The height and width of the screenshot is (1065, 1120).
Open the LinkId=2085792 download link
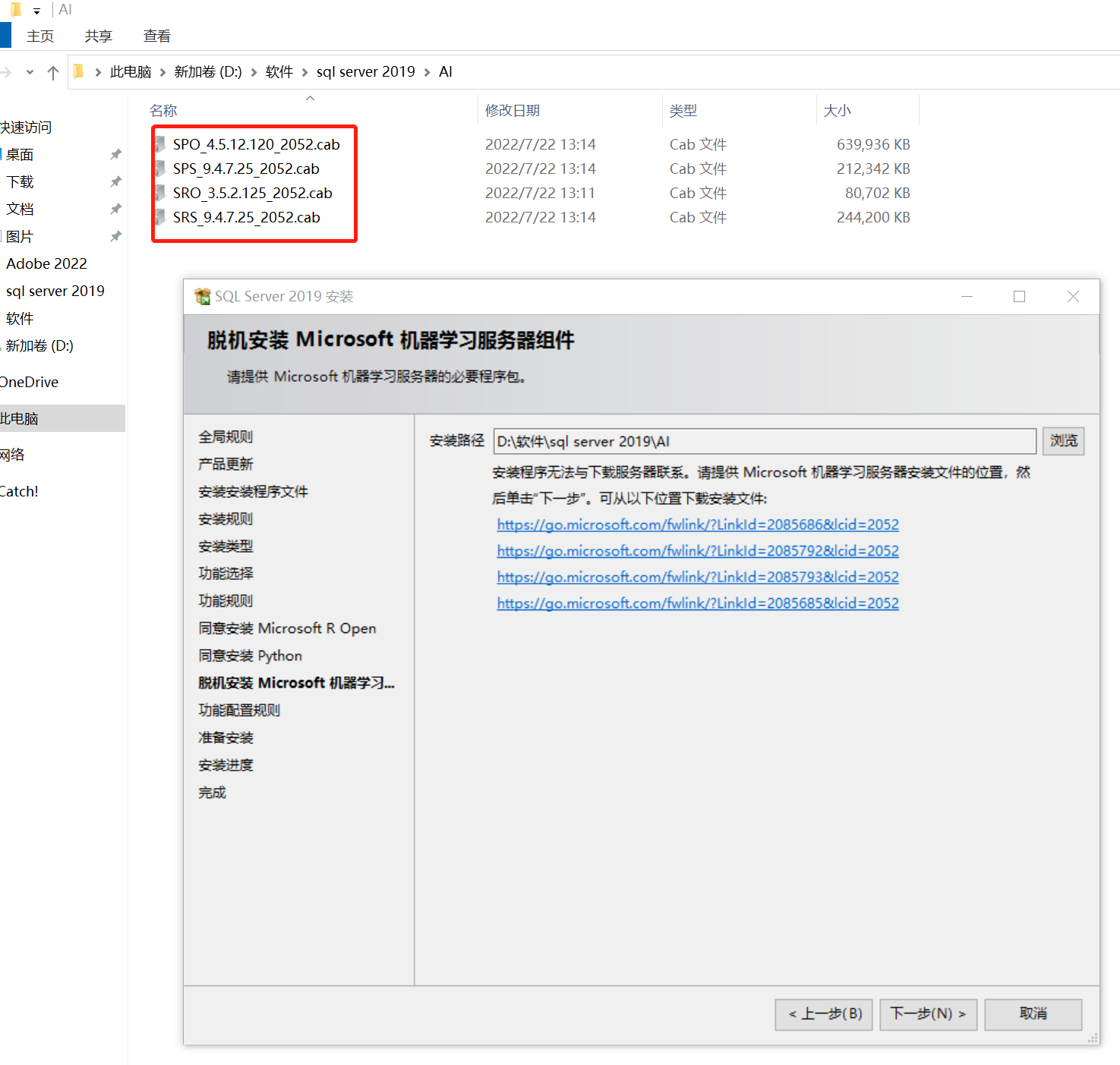(x=698, y=551)
